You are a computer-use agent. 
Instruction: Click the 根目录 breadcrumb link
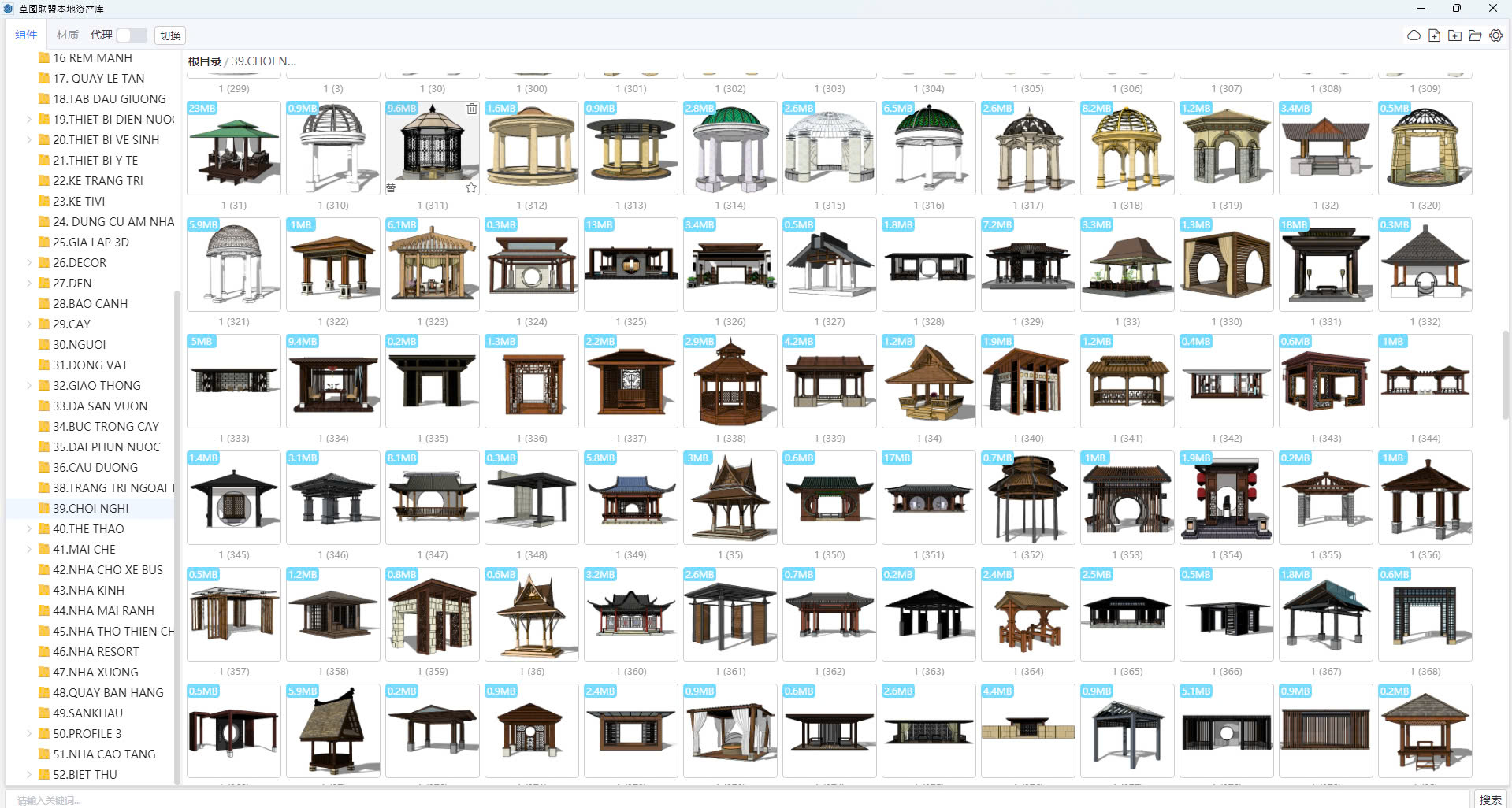[x=204, y=61]
